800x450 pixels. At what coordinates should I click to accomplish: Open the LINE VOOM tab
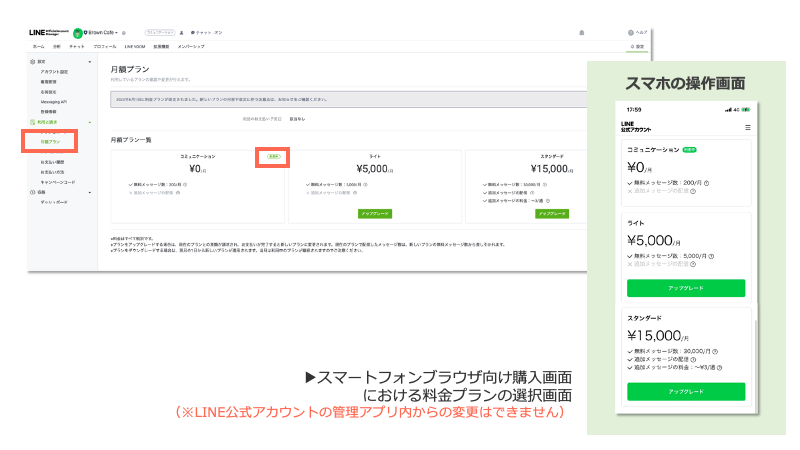coord(136,47)
